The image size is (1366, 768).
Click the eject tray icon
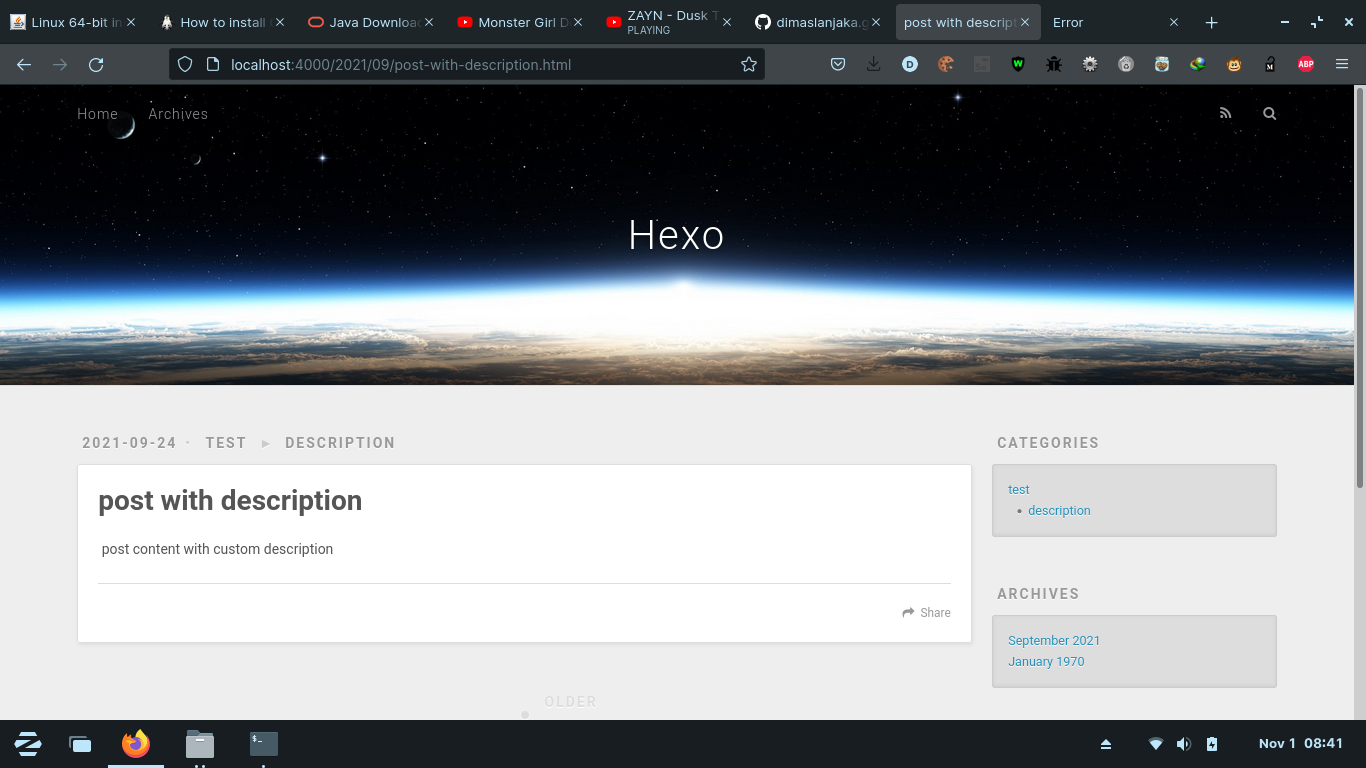1106,744
